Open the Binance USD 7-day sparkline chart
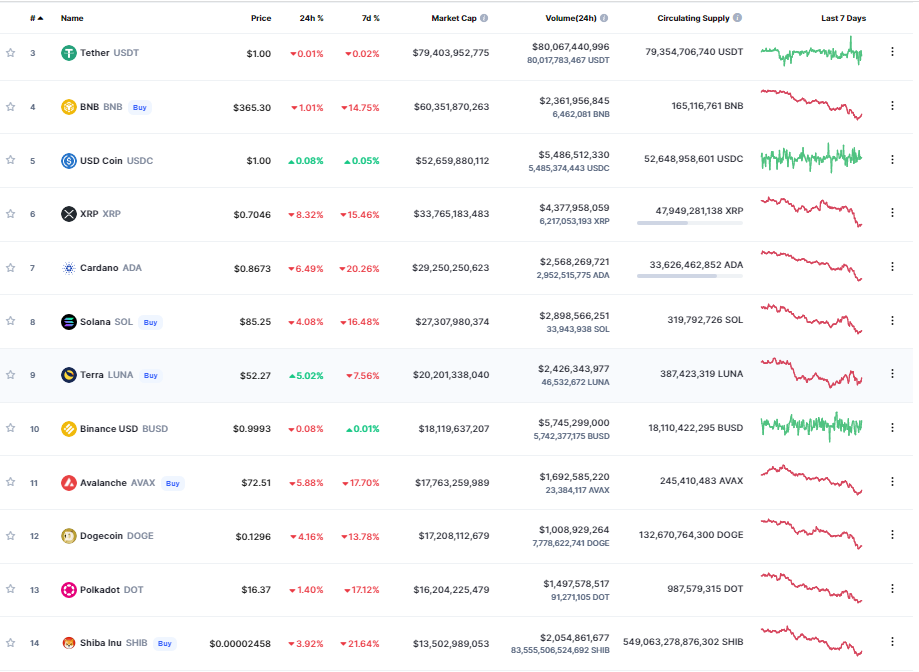The width and height of the screenshot is (919, 672). pos(811,427)
